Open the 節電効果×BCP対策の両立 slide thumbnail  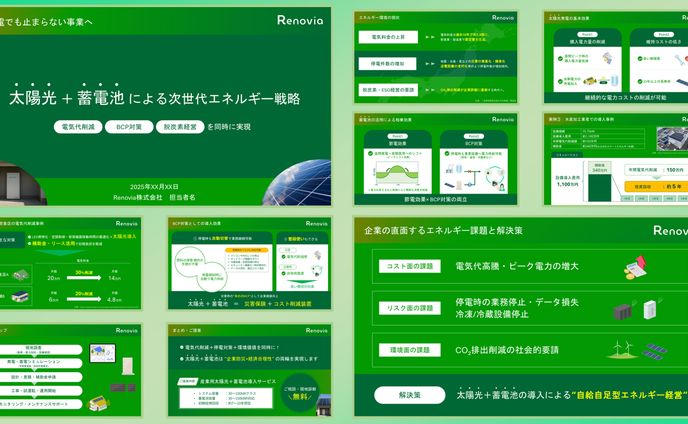click(436, 159)
